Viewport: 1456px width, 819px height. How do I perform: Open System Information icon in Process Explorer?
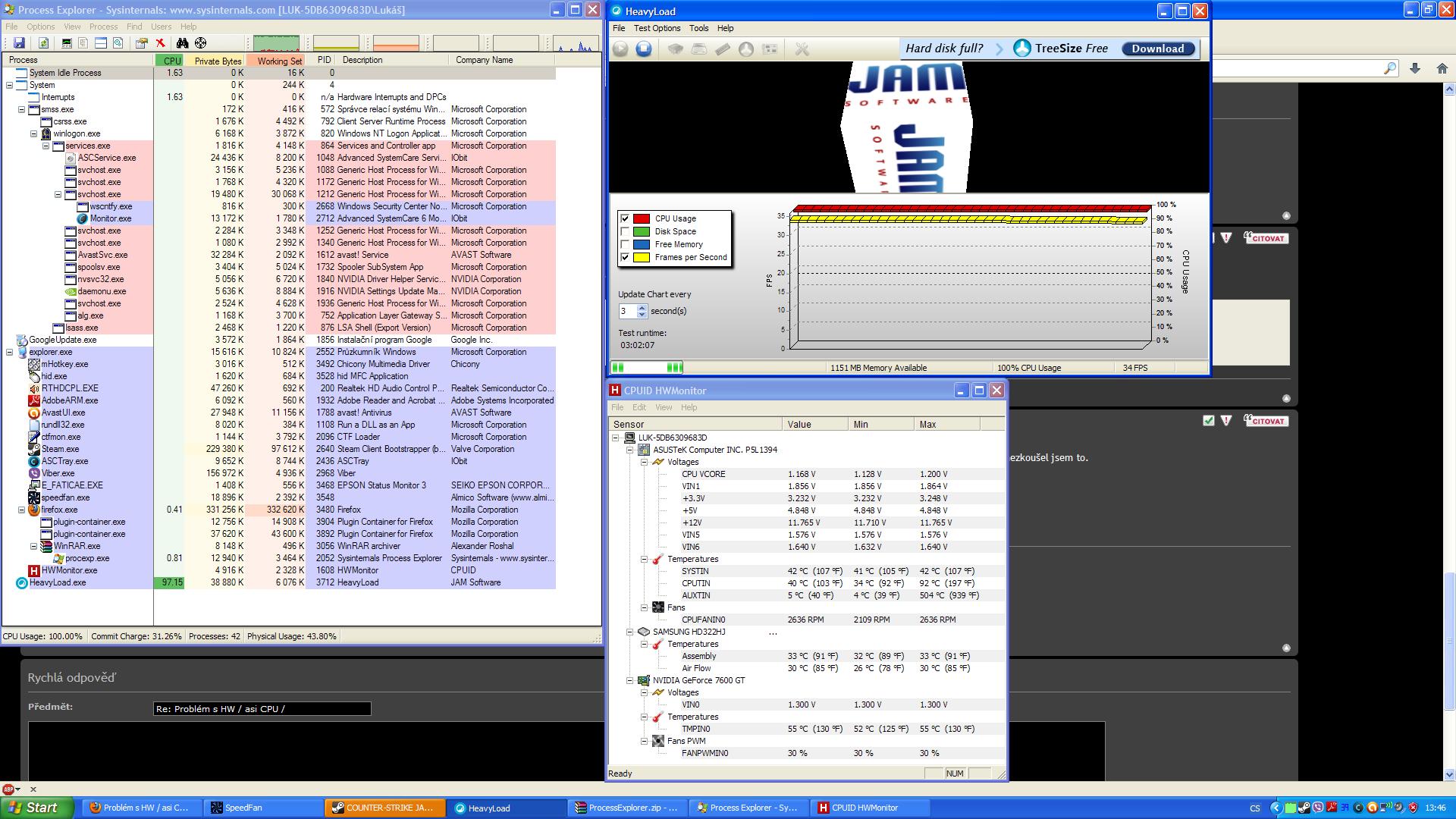point(67,43)
